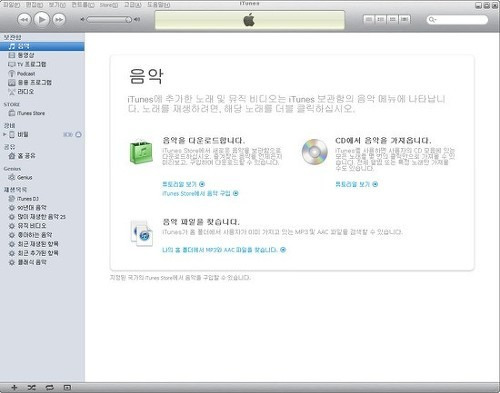Switch to Album List view
Screen dimensions: 500x393
click(x=380, y=19)
